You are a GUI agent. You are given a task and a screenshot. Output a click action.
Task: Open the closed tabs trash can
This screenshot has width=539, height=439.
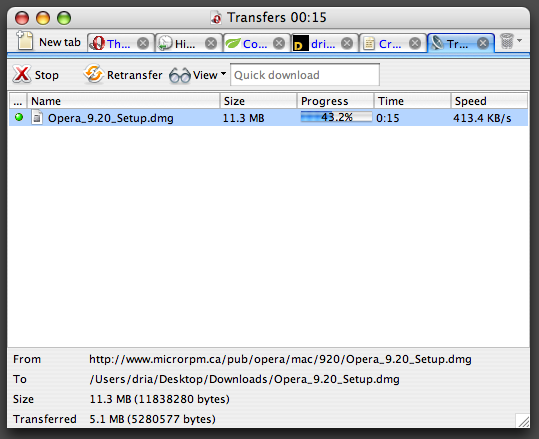(506, 41)
